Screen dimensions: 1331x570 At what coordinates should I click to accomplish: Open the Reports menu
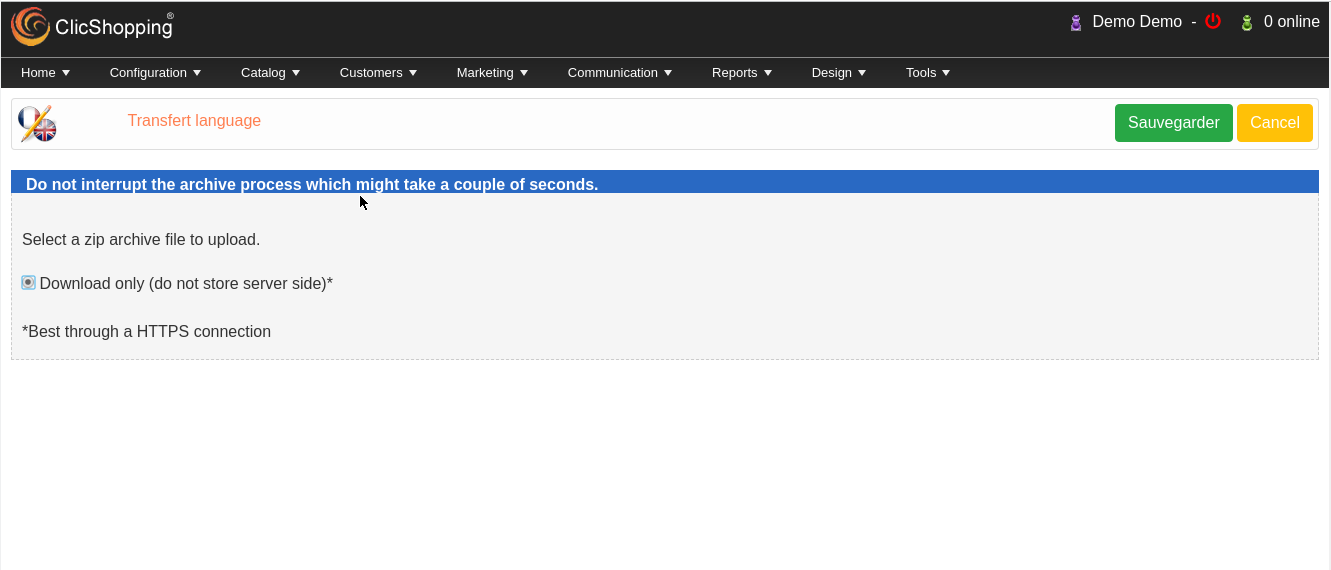(x=742, y=73)
